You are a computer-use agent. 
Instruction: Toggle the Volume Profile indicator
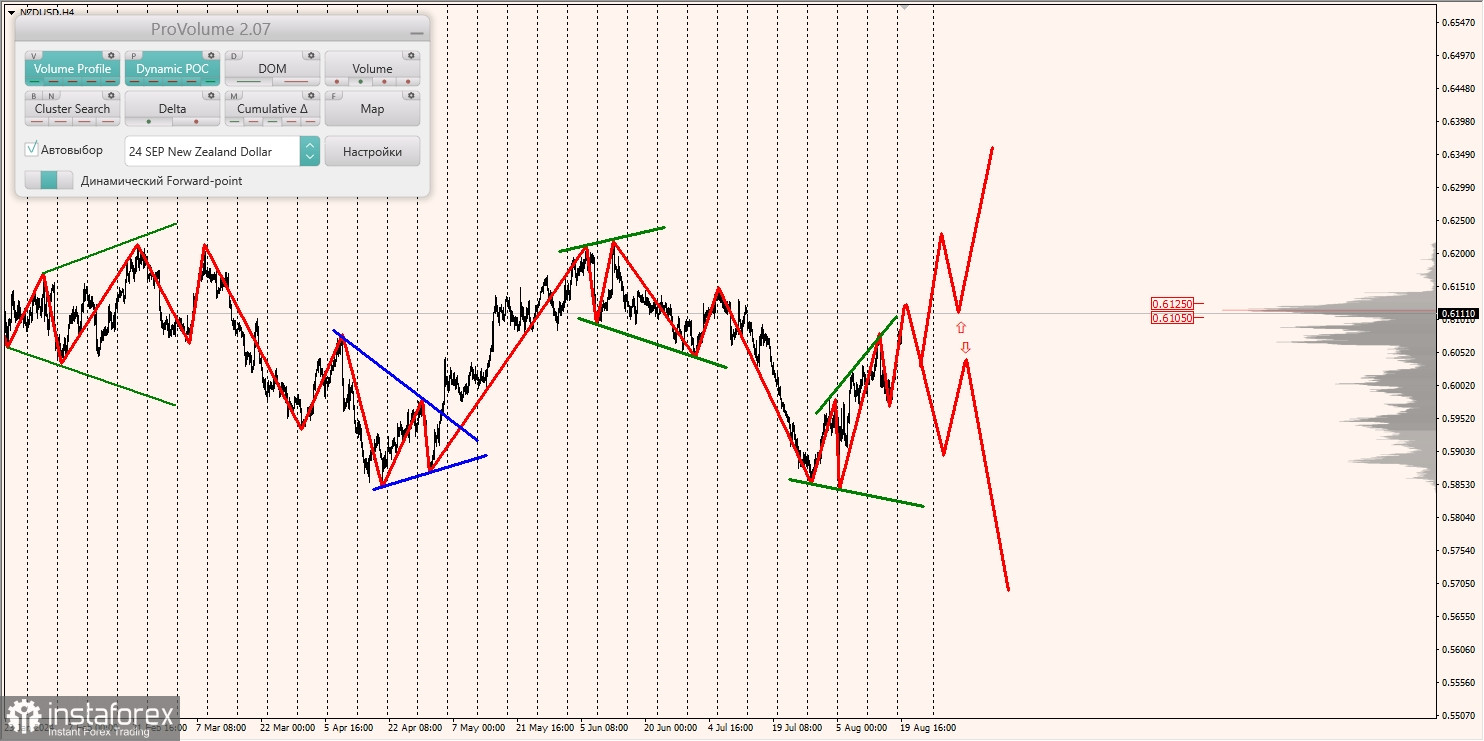pos(72,68)
